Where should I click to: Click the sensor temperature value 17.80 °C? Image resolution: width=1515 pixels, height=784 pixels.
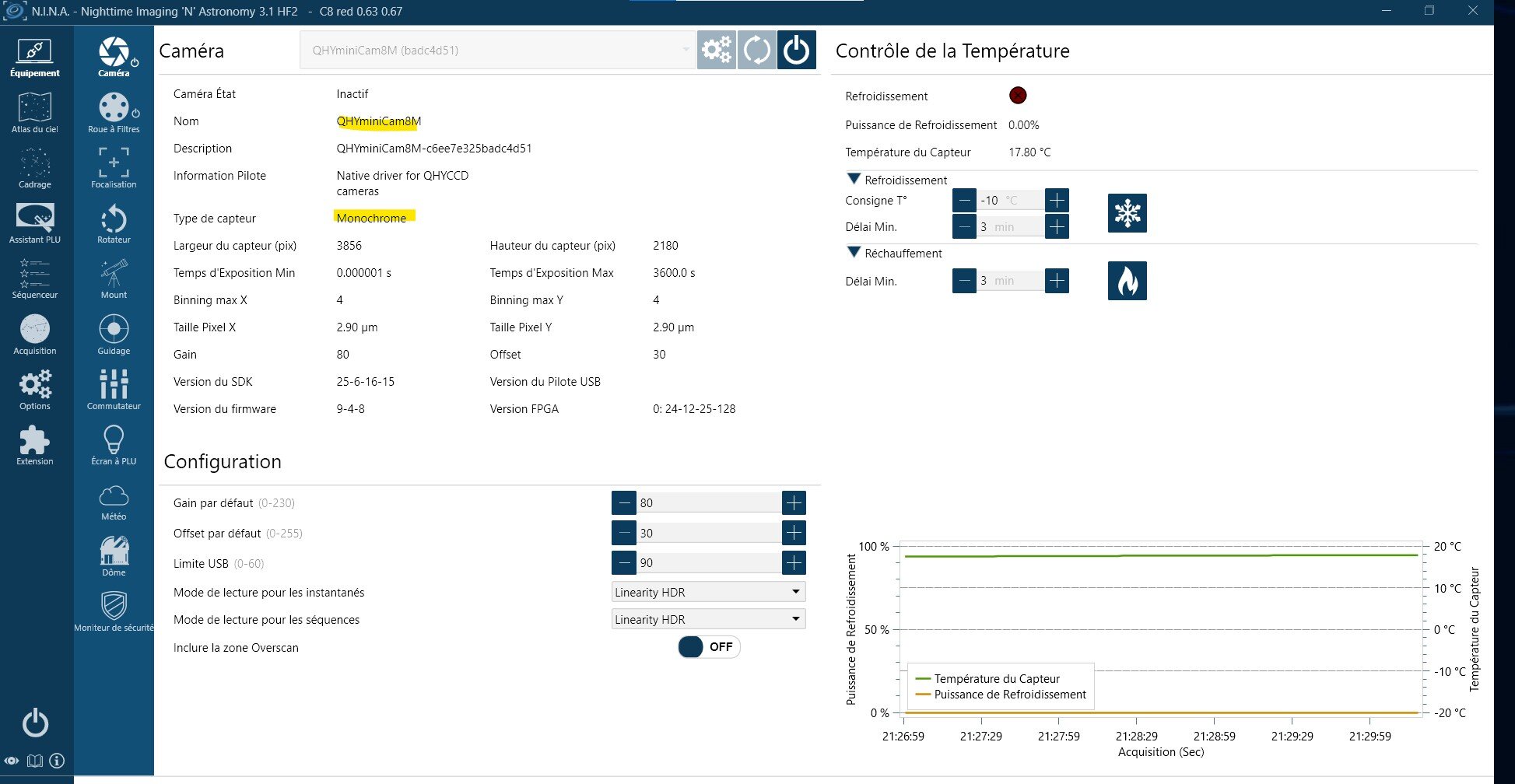pyautogui.click(x=1029, y=152)
